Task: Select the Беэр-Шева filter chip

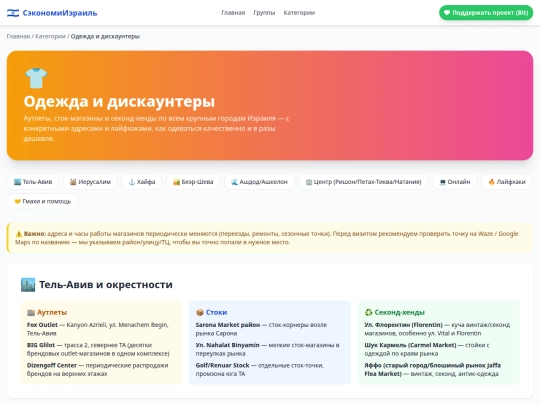Action: click(193, 181)
